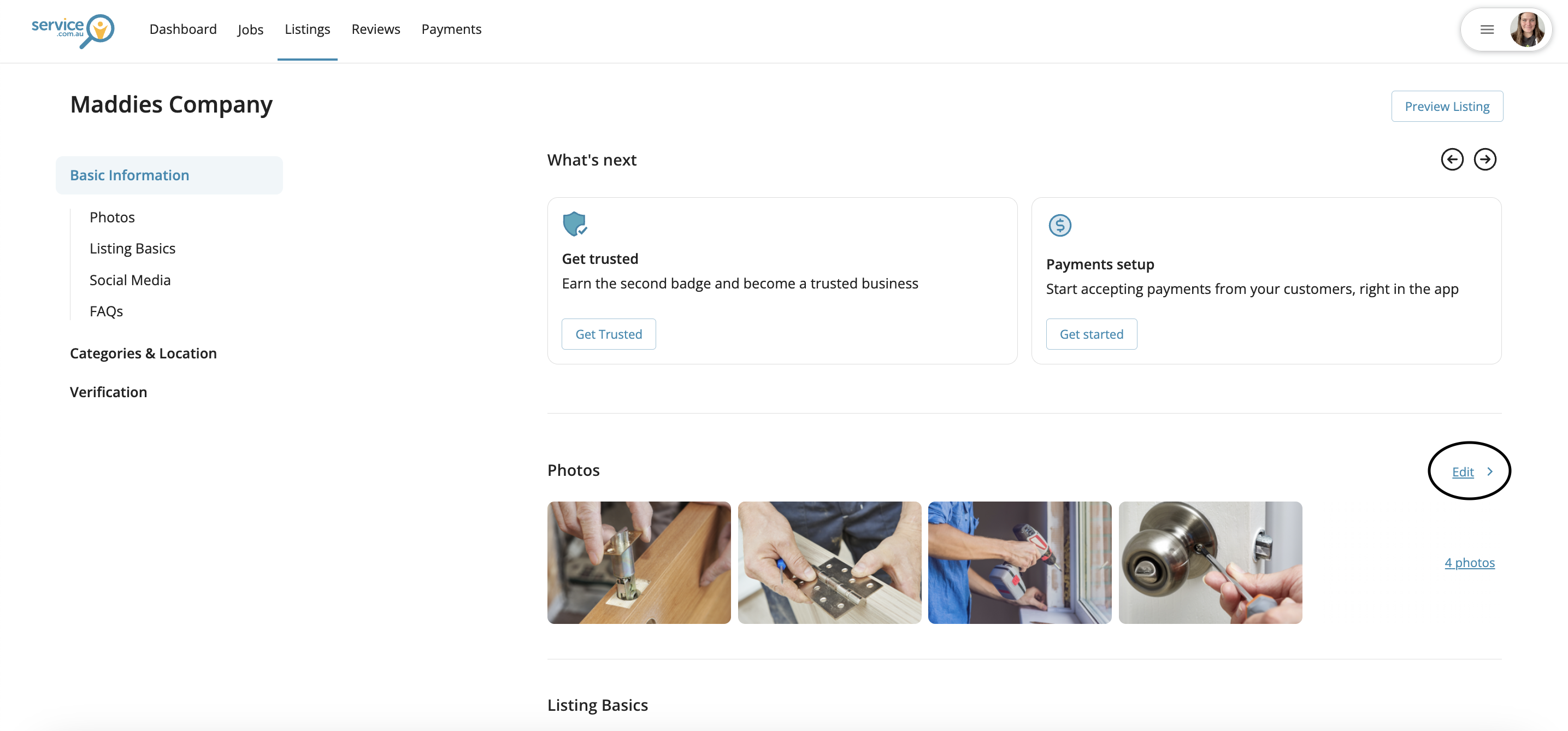Click the Payments setup dollar icon
Image resolution: width=1568 pixels, height=731 pixels.
pos(1059,225)
